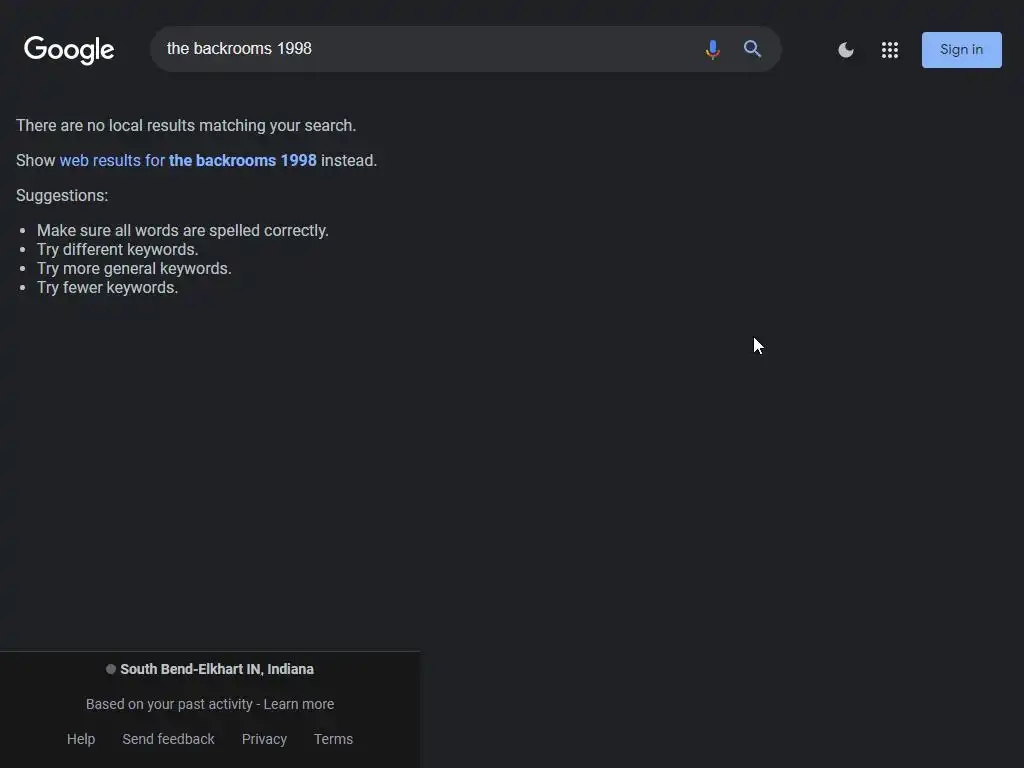Click 'South Bend-Elkhart IN, Indiana' location text
The width and height of the screenshot is (1024, 768).
click(217, 669)
